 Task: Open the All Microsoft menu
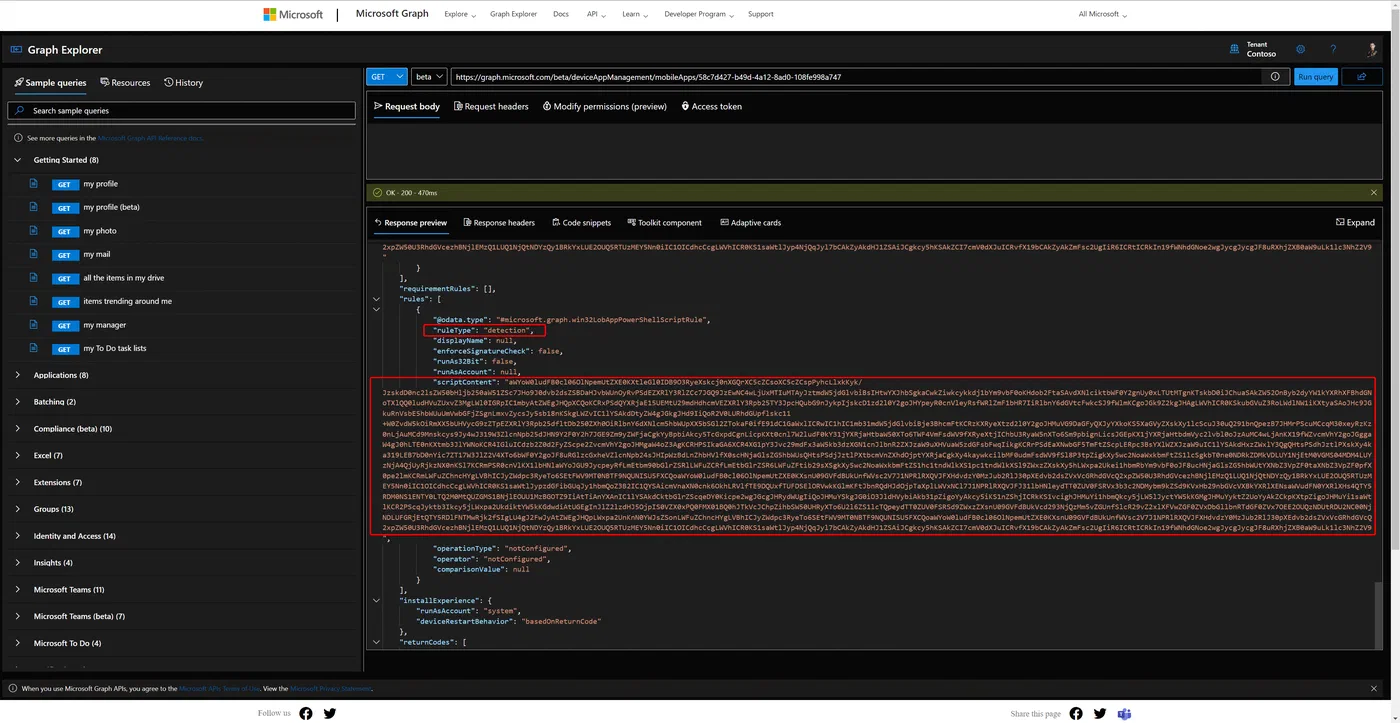1102,14
